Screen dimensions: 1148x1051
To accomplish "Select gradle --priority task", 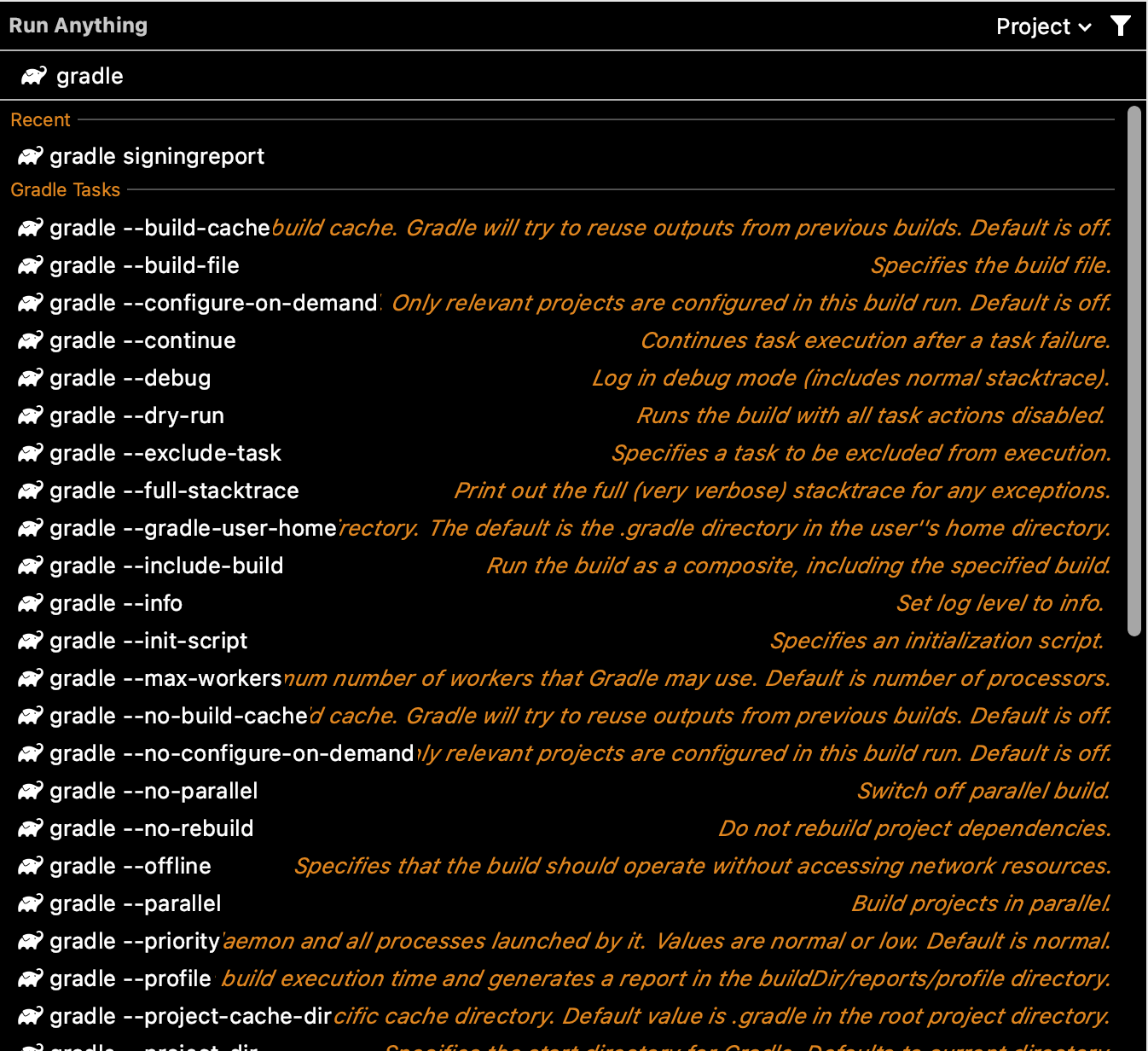I will pyautogui.click(x=563, y=941).
